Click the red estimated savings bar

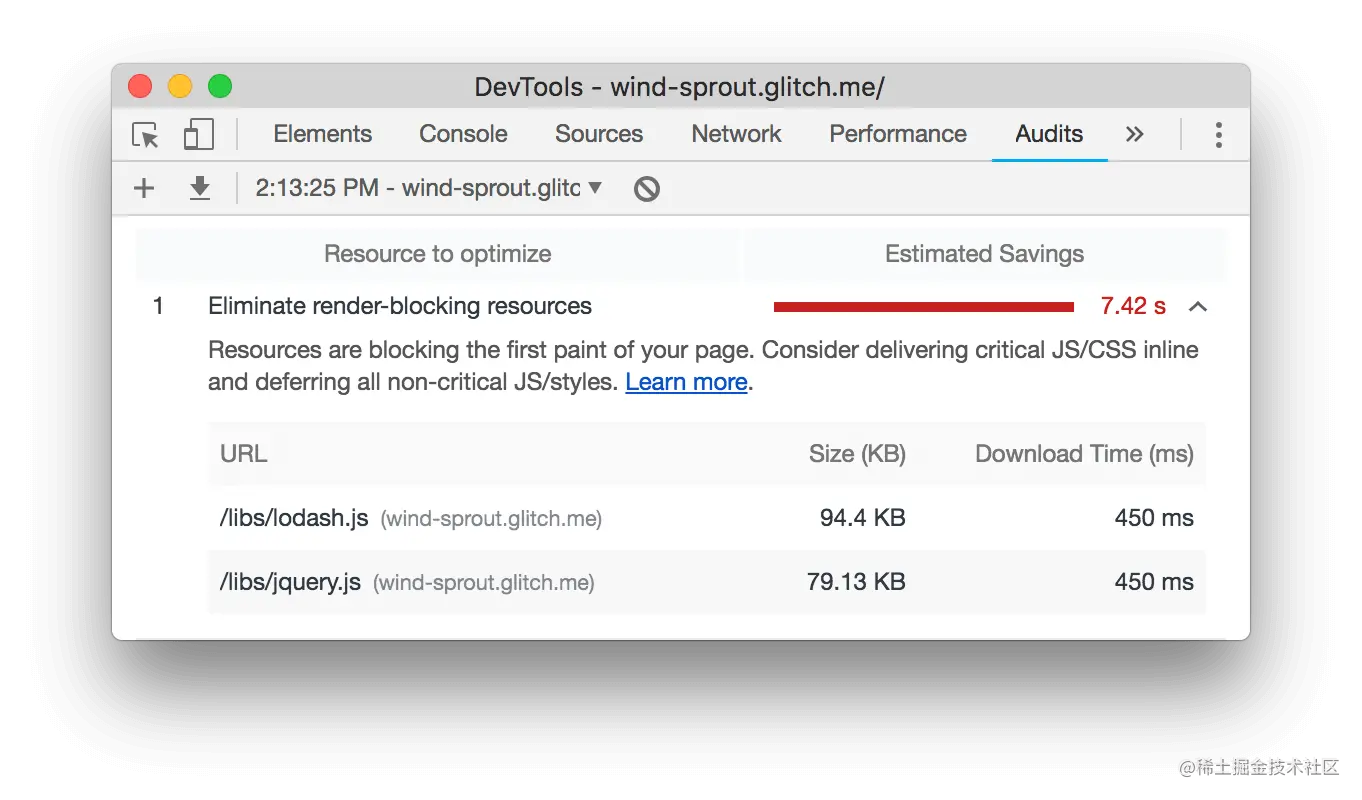923,307
